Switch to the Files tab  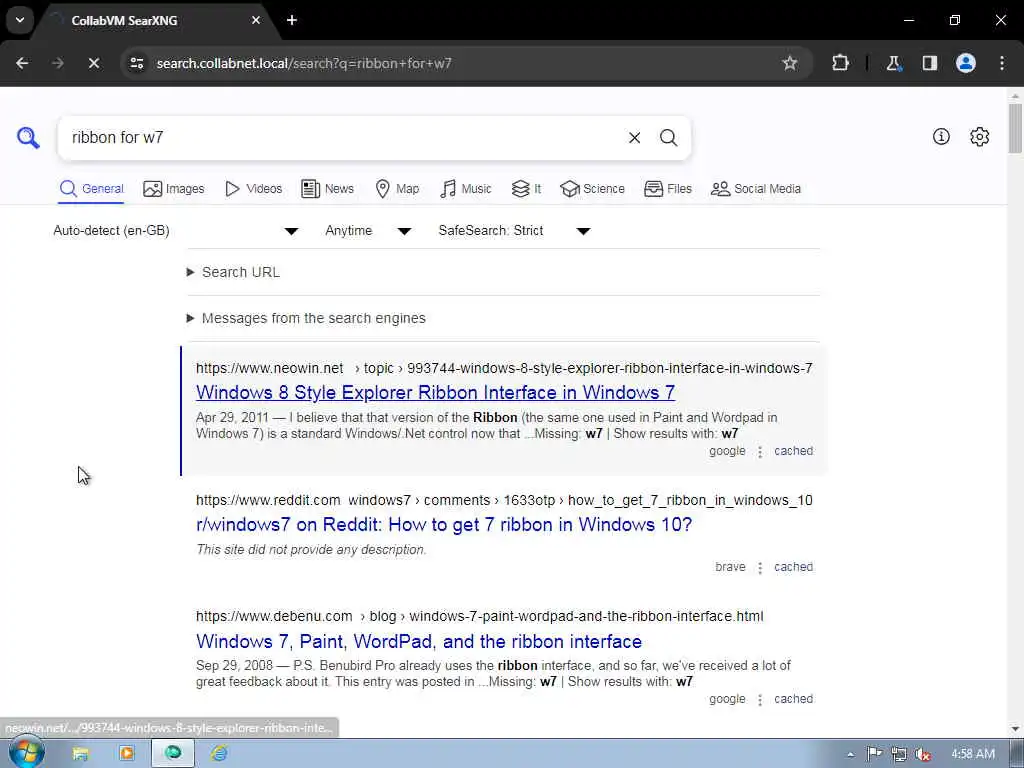point(667,189)
